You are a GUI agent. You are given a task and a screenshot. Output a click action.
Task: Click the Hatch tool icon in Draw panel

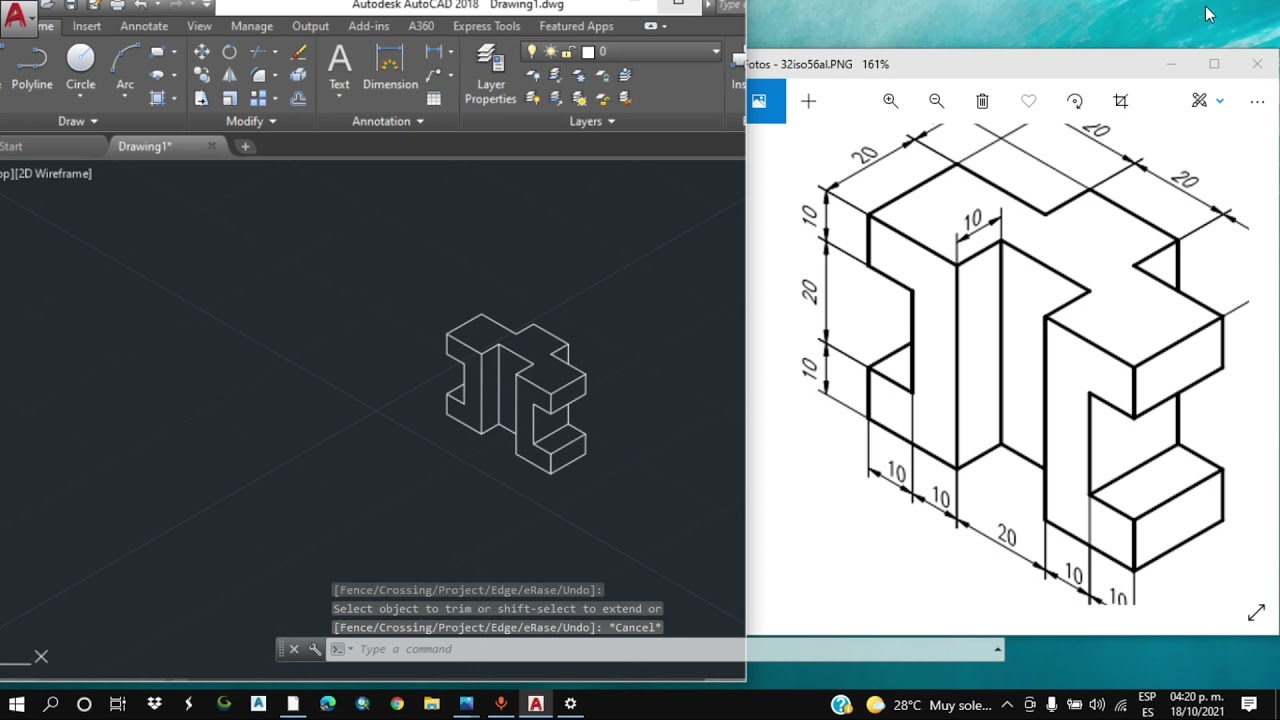click(157, 98)
